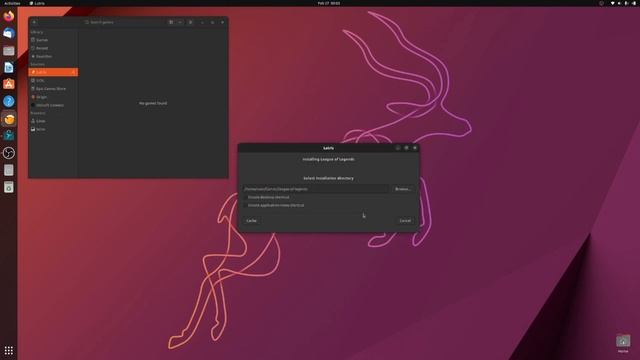Click the Lutris source refresh icon

[73, 72]
